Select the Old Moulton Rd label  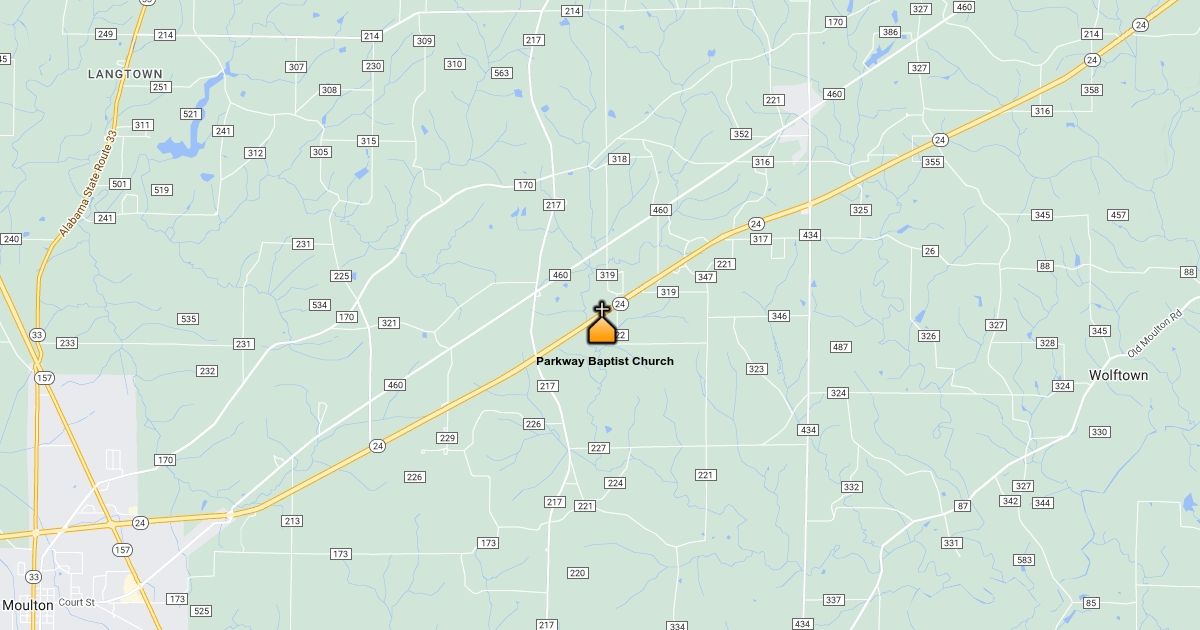1155,333
